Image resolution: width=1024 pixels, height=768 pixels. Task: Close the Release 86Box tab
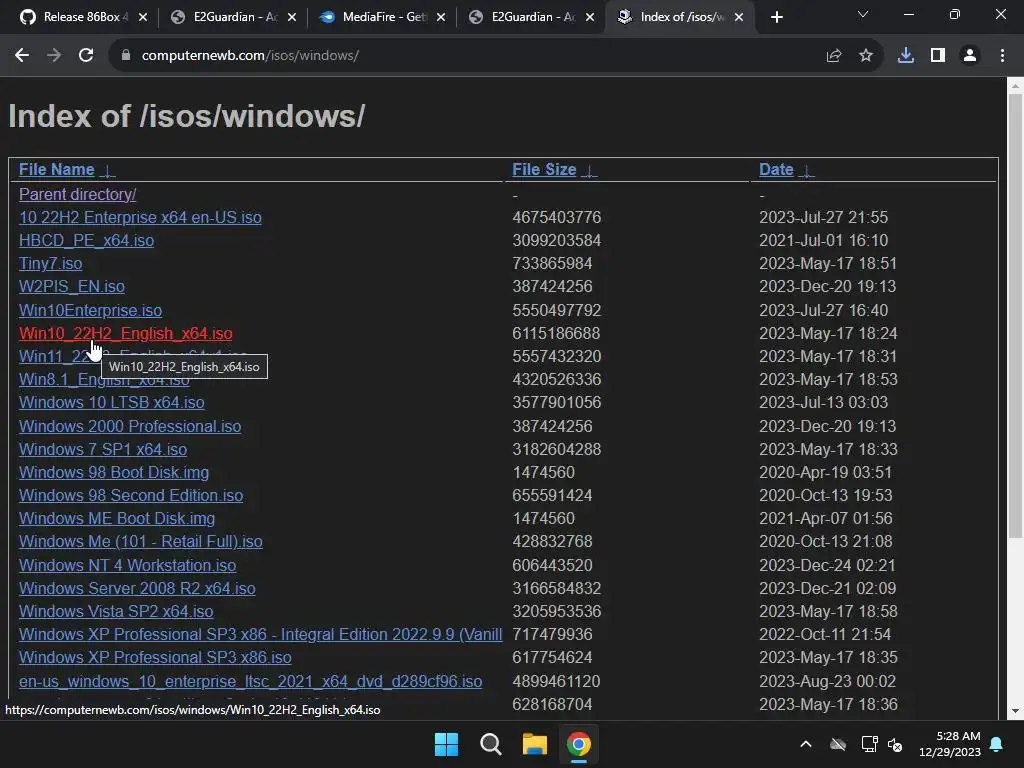coord(143,17)
